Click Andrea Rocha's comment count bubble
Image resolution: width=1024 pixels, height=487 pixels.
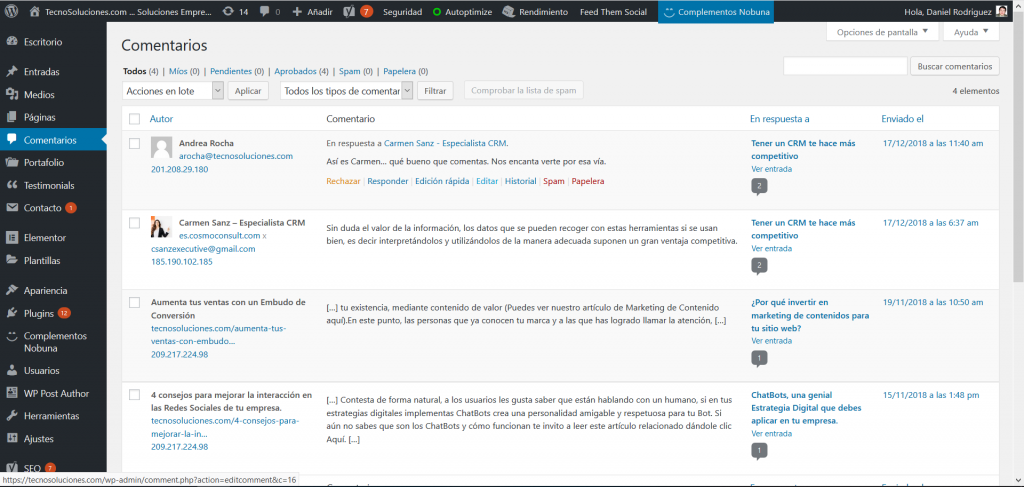tap(760, 186)
